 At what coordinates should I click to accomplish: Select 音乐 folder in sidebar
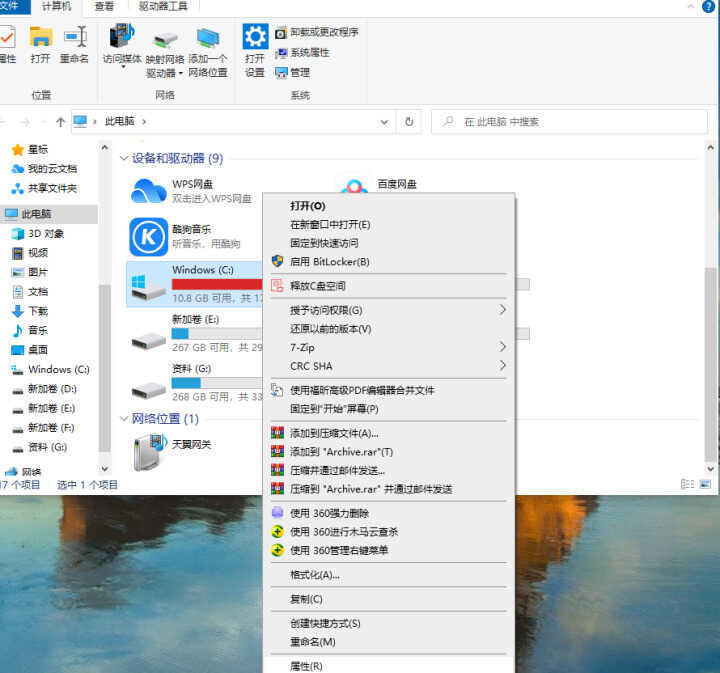tap(30, 331)
